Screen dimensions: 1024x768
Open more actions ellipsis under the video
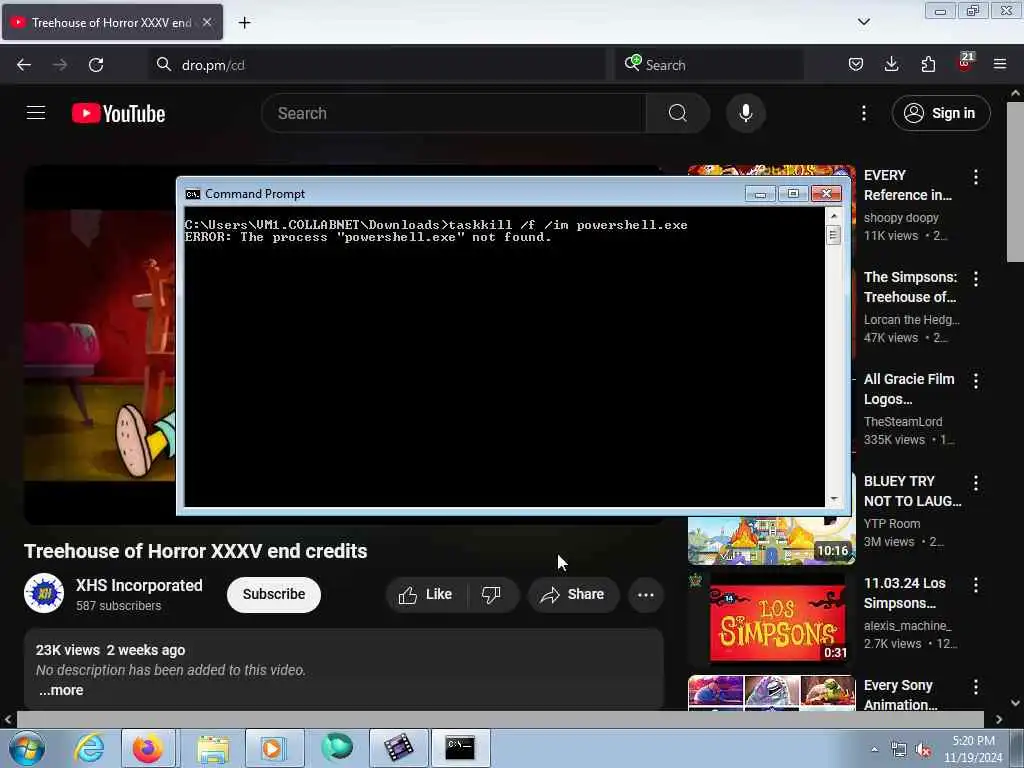645,594
